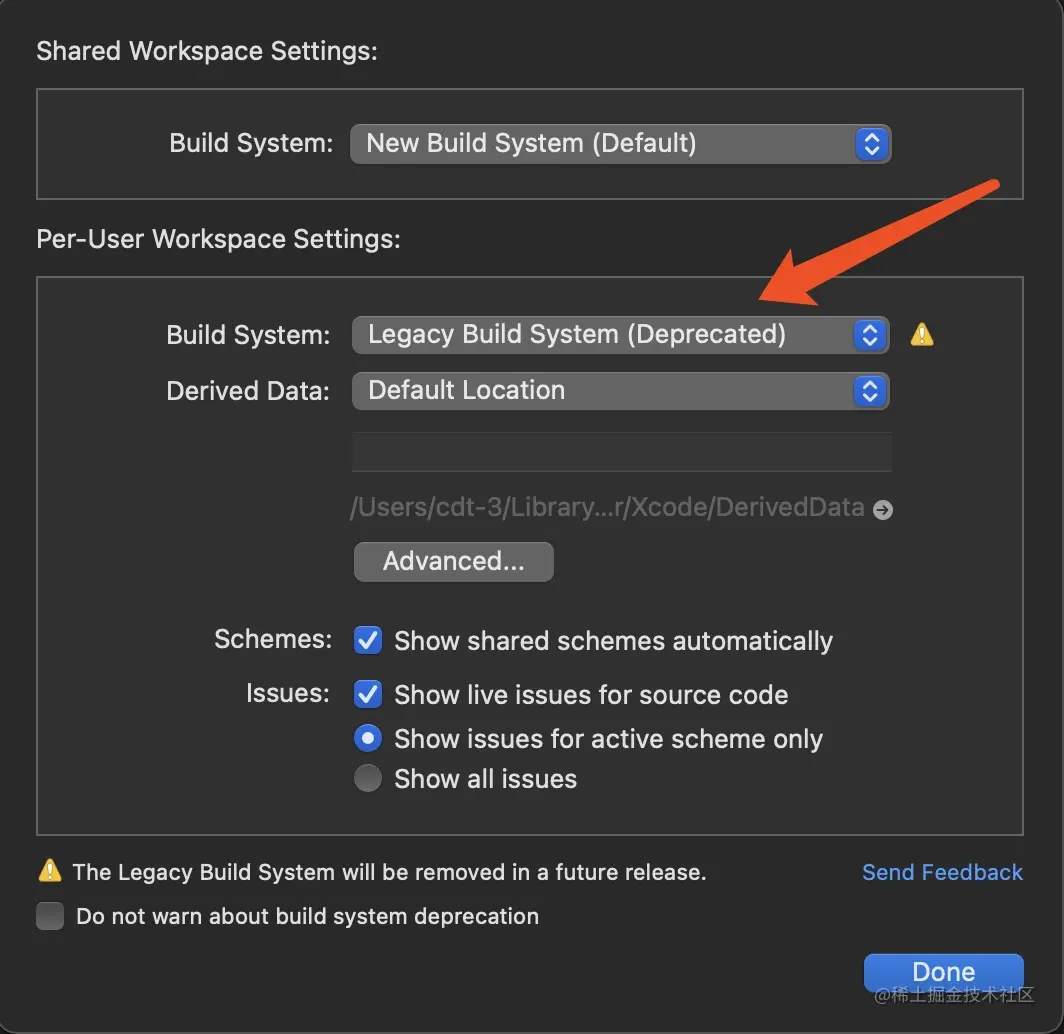Image resolution: width=1064 pixels, height=1034 pixels.
Task: Uncheck Show live issues for source code
Action: point(368,695)
